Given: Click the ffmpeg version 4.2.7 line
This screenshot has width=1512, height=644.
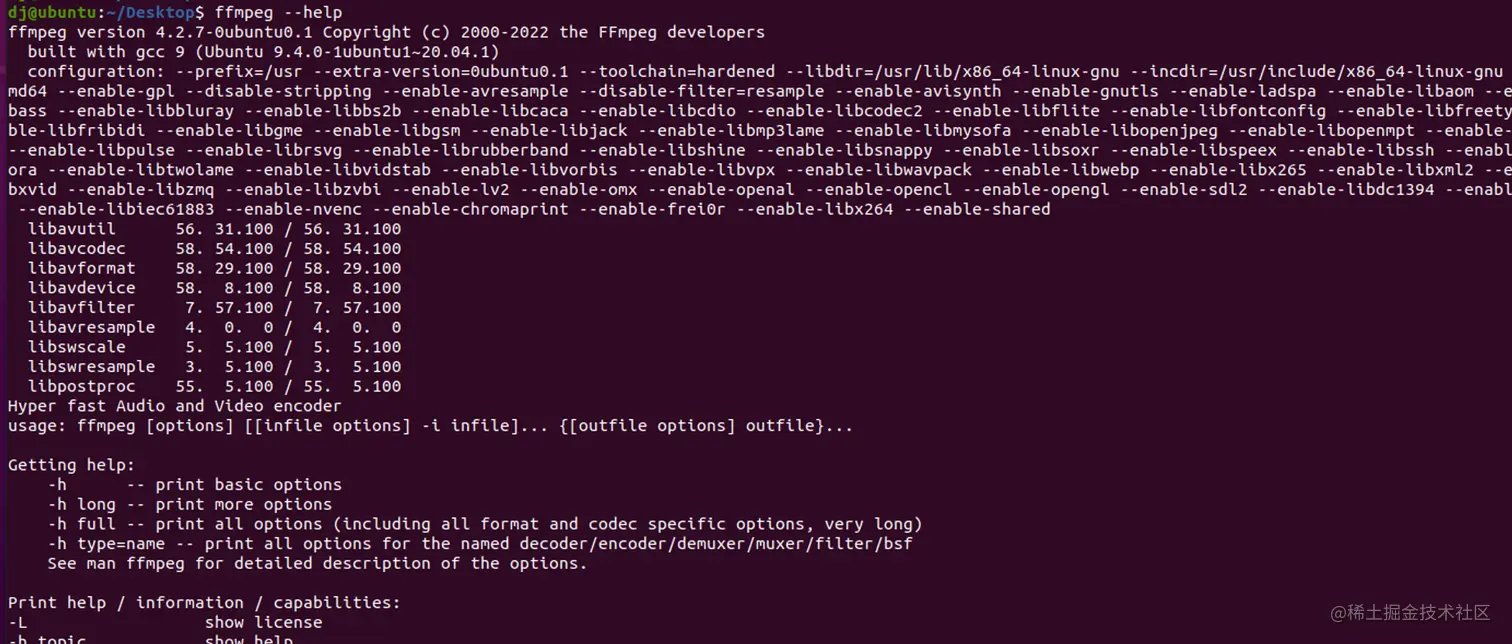Looking at the screenshot, I should tap(386, 32).
